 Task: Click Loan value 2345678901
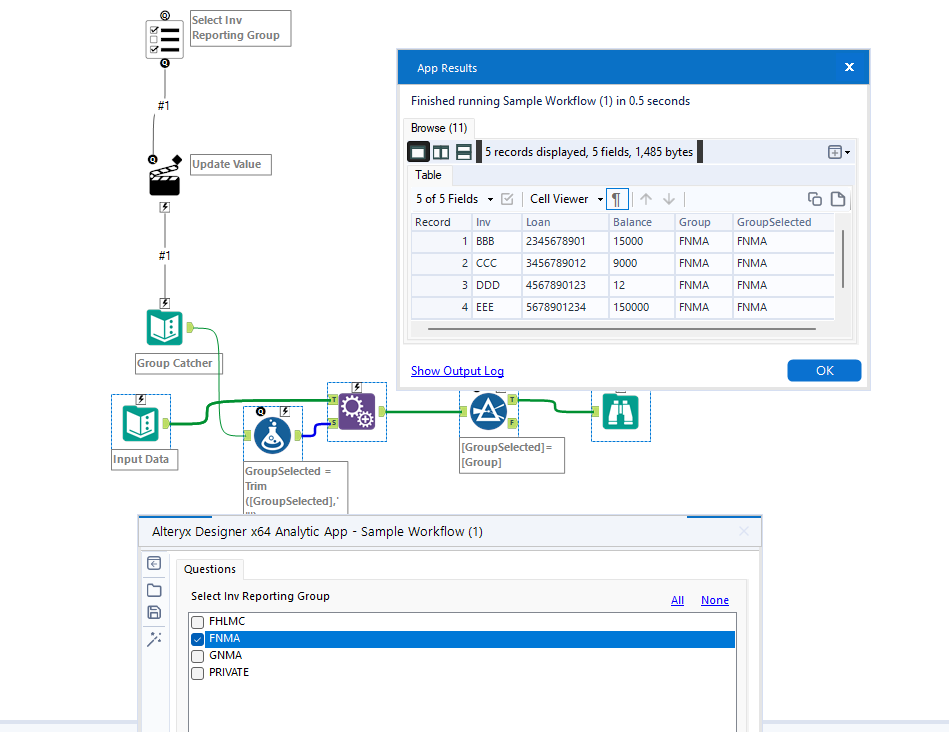565,241
